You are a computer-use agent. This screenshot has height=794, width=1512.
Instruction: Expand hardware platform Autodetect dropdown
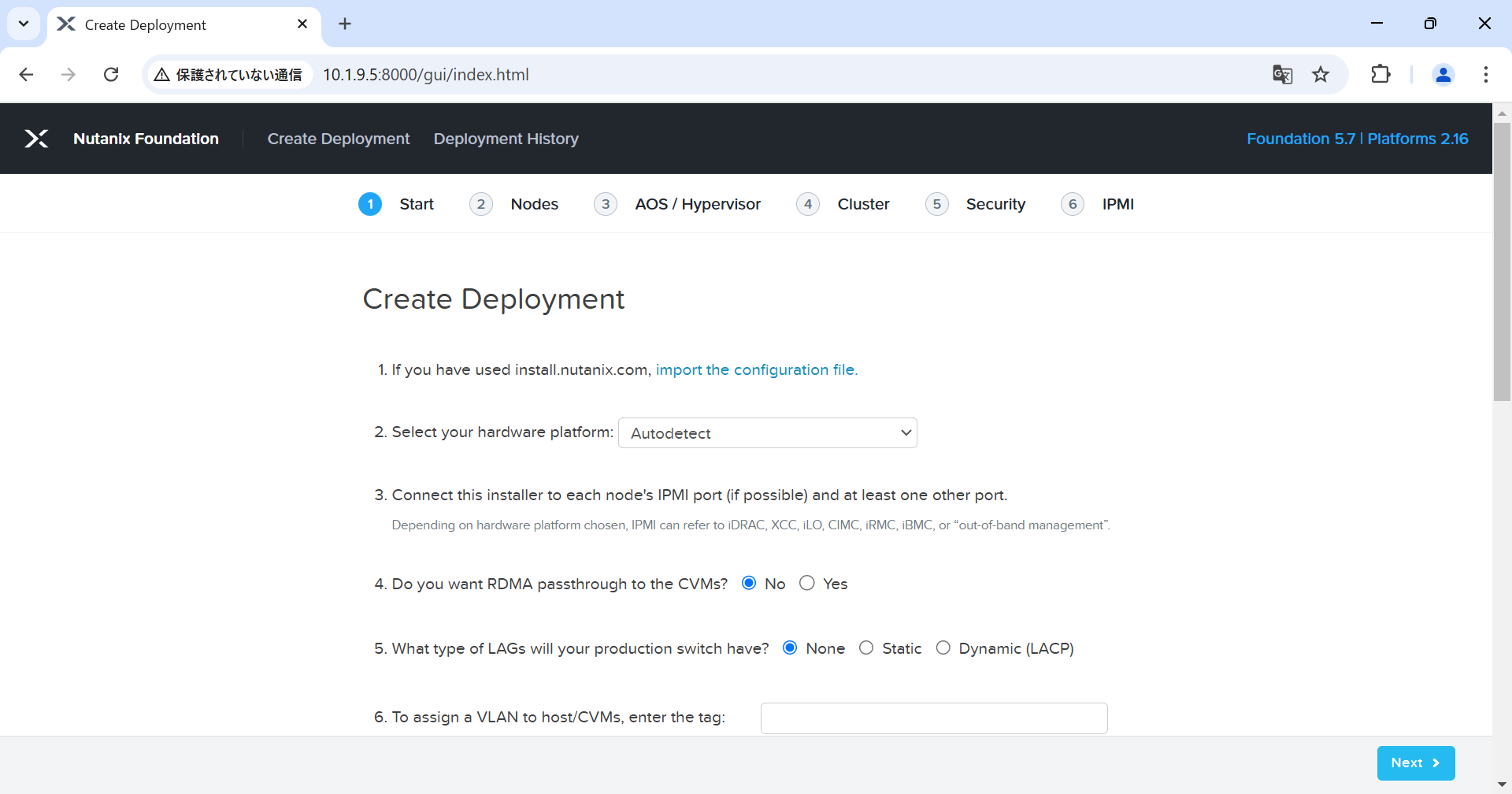click(x=768, y=433)
